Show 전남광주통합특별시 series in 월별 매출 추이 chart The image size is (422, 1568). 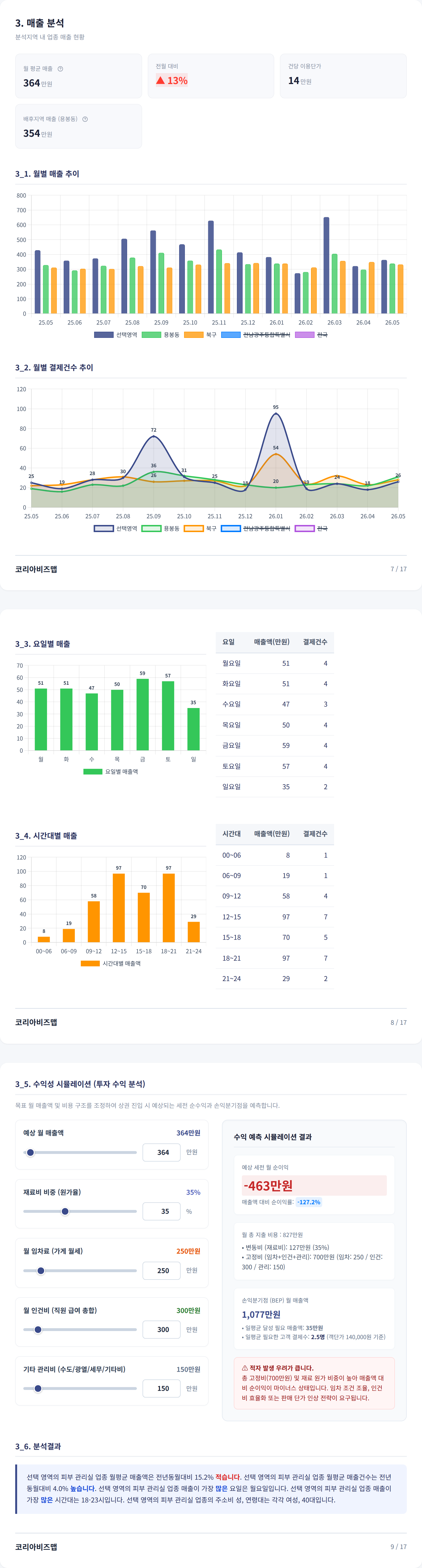[x=256, y=335]
